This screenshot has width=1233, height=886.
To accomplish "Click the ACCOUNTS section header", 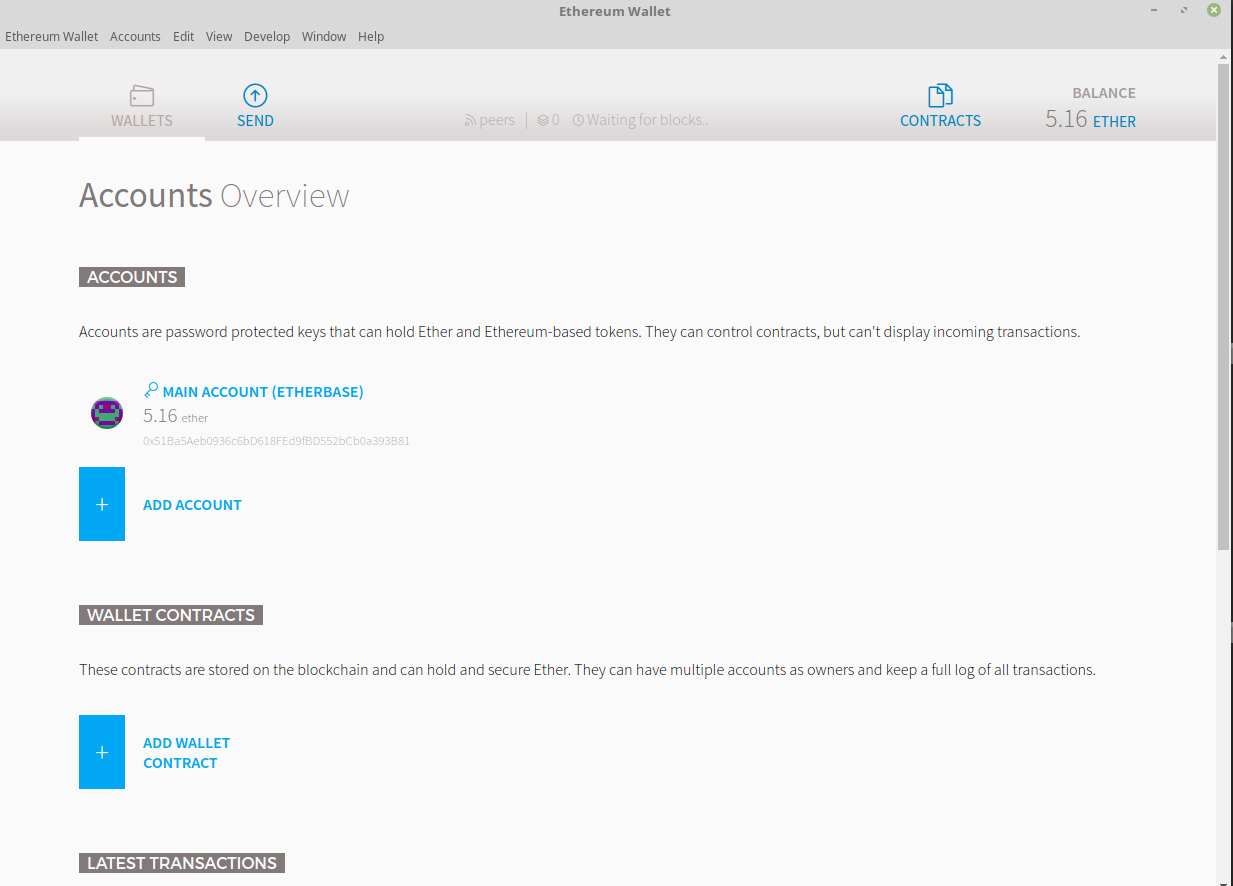I will 132,277.
